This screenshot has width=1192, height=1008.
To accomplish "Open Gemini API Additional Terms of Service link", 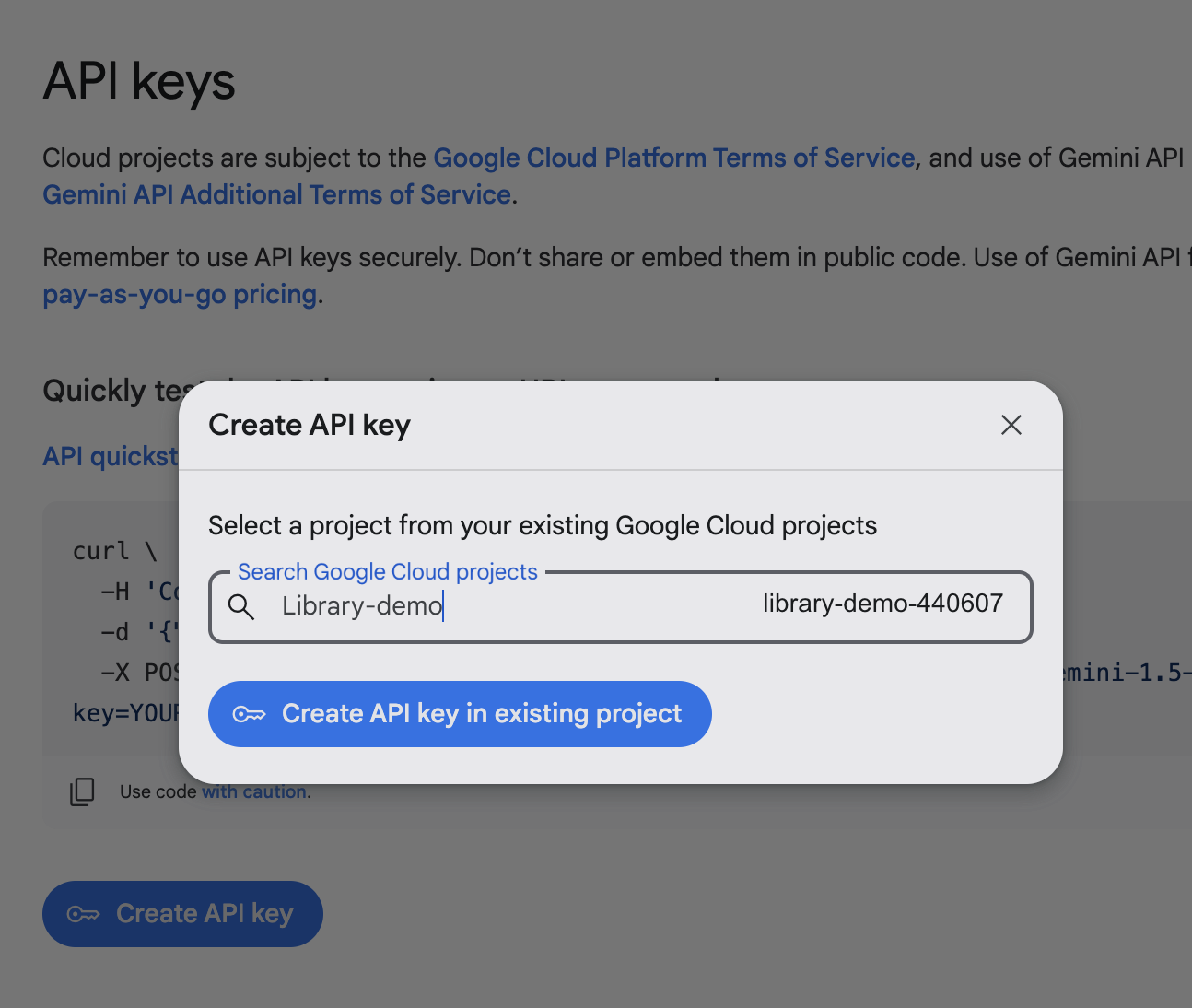I will 277,194.
